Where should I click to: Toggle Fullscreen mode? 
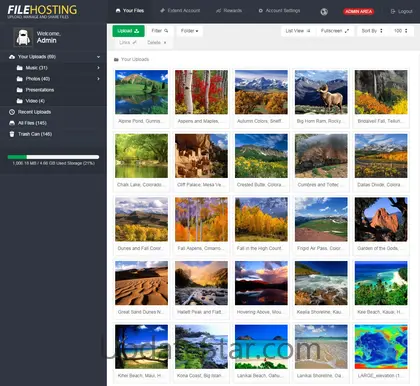(x=335, y=31)
